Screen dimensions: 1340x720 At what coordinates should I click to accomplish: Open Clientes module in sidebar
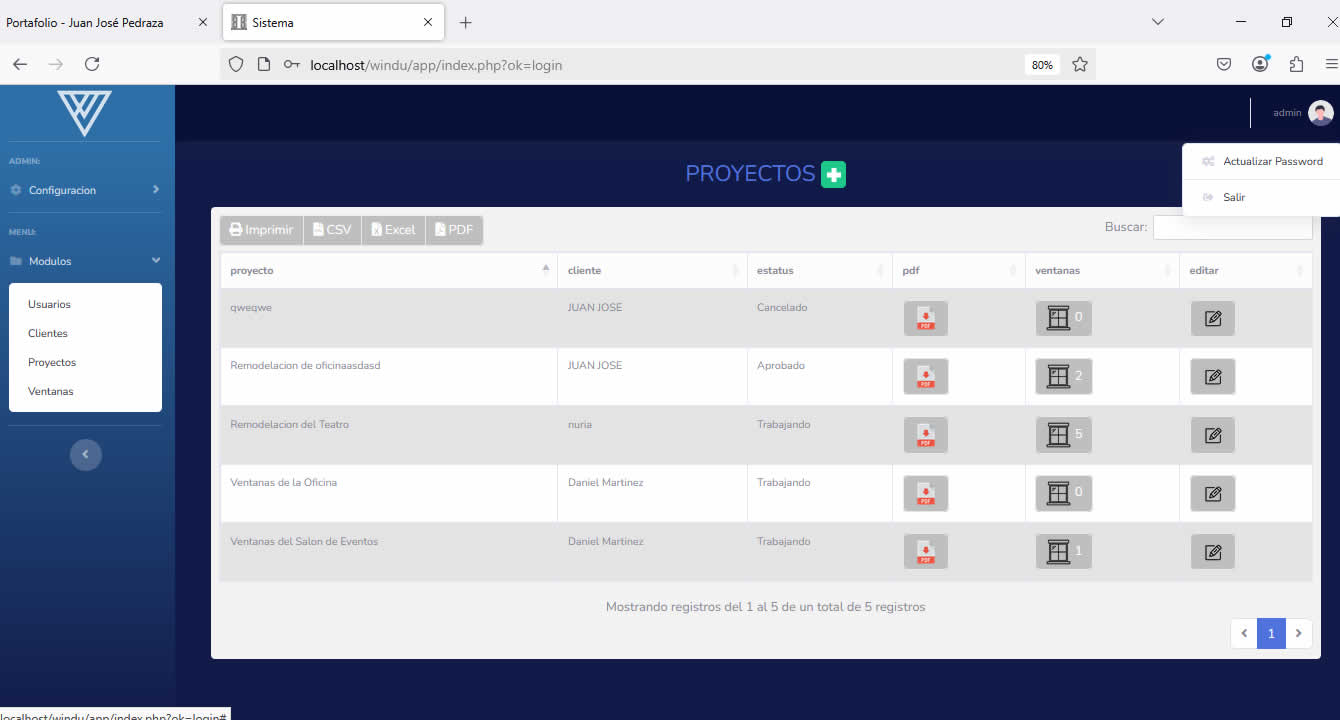(x=48, y=333)
